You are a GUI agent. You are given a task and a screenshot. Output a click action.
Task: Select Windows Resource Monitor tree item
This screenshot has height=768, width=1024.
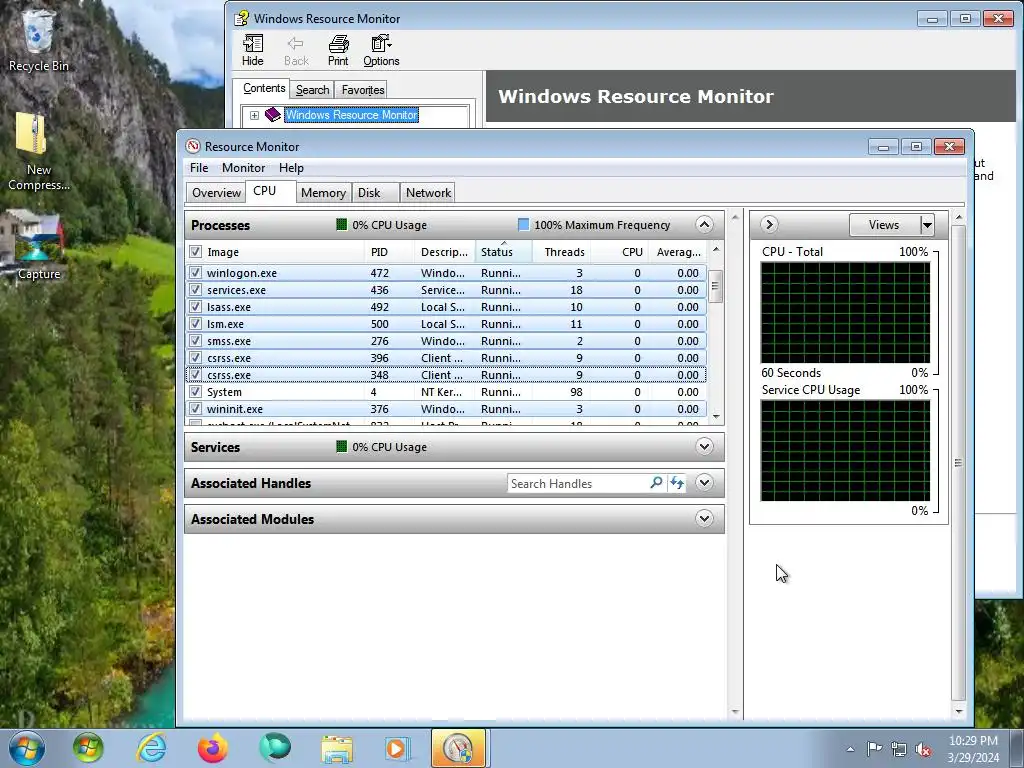351,115
